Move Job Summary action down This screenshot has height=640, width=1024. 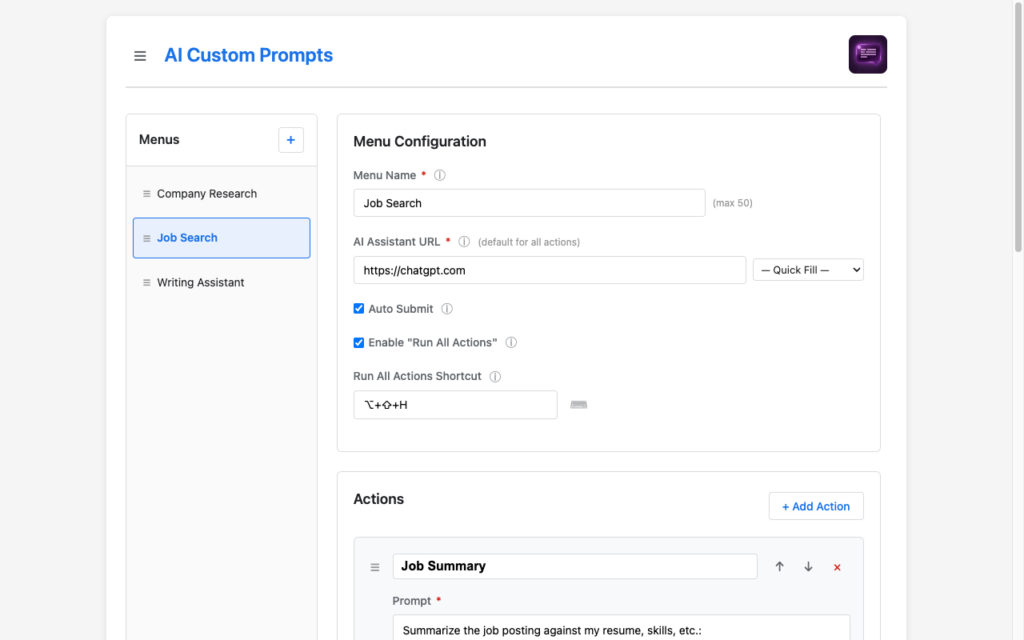808,566
